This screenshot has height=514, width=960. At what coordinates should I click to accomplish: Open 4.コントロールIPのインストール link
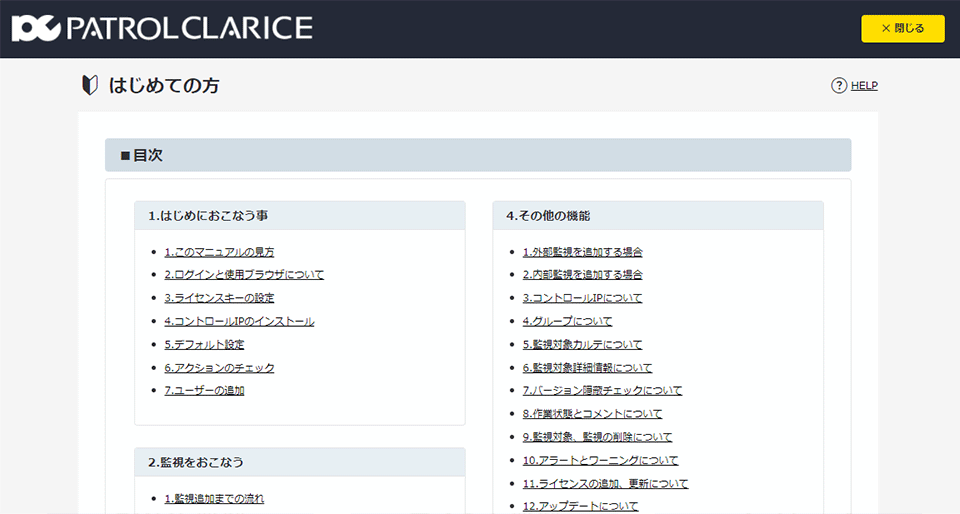point(239,321)
